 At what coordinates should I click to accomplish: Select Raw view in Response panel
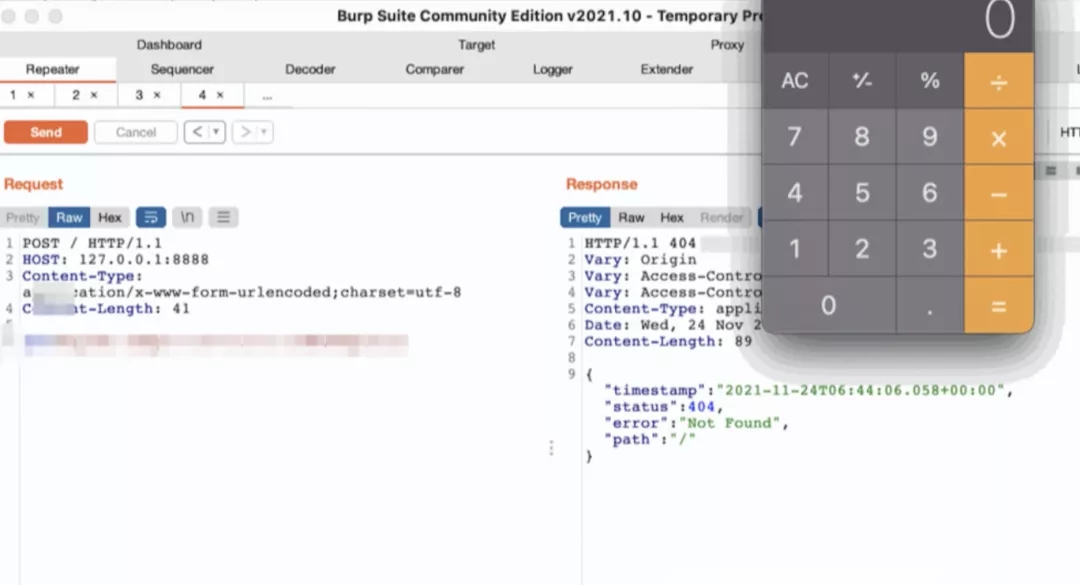pos(631,217)
